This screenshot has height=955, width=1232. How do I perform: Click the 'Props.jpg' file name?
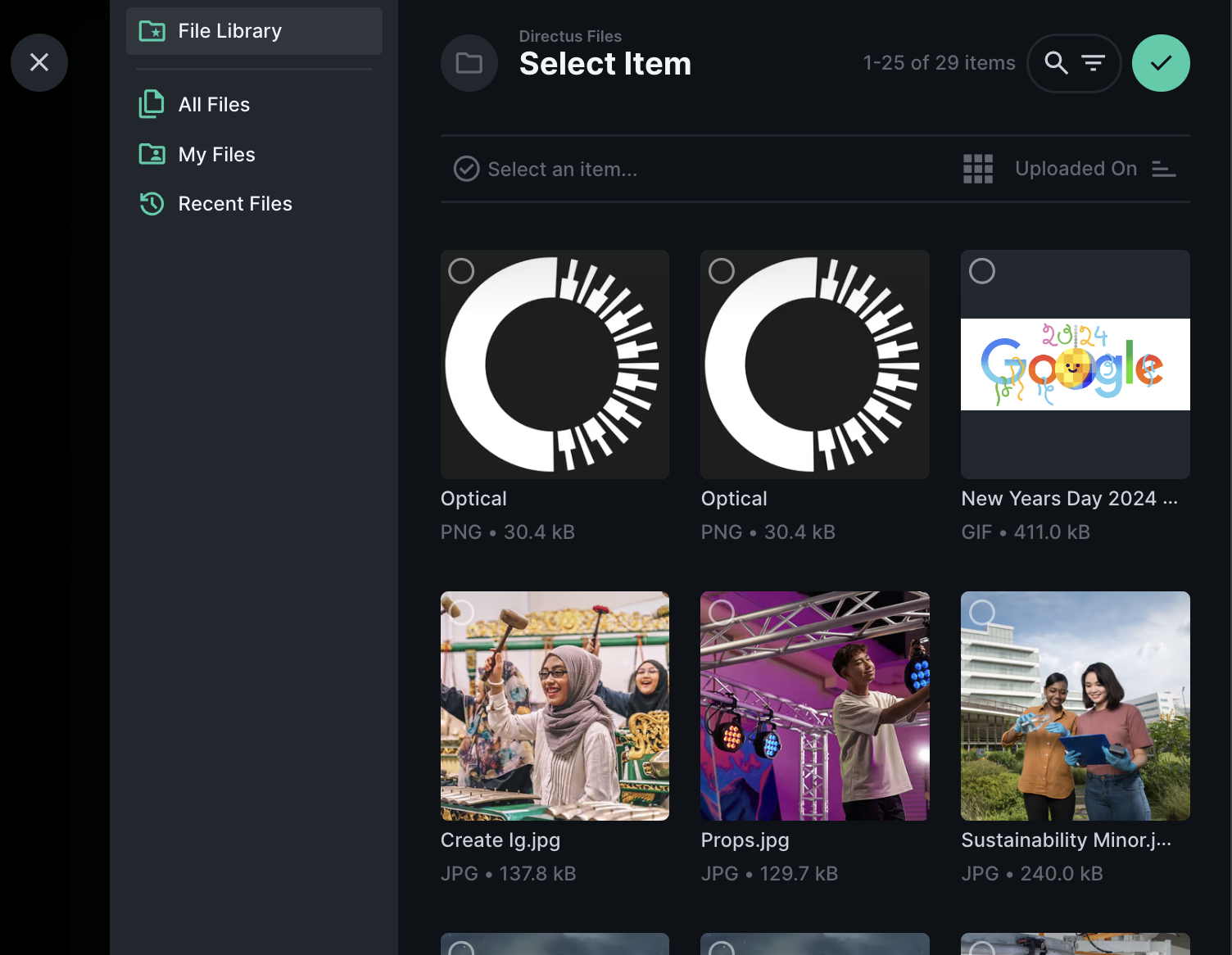tap(745, 840)
